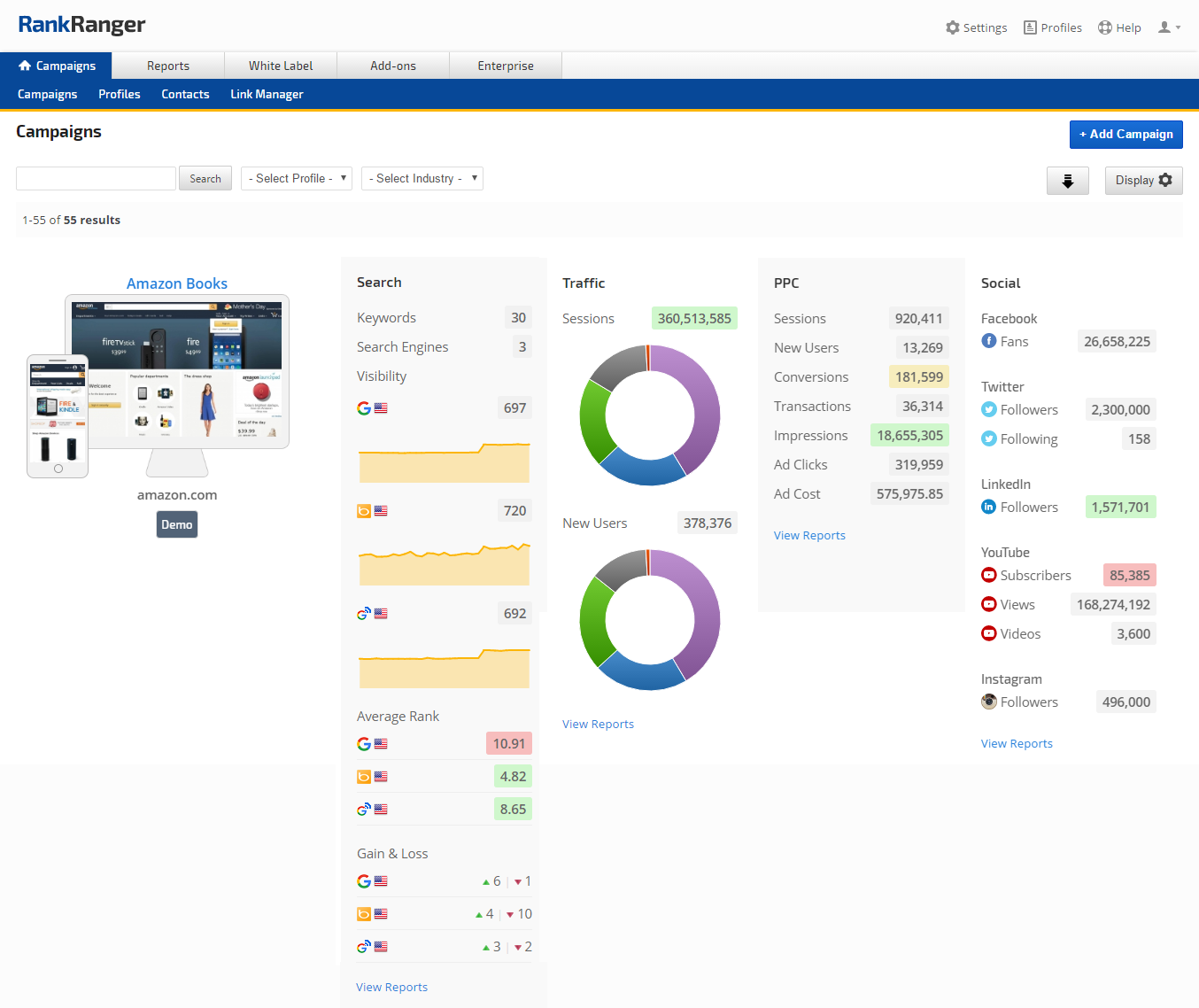Click the Twitter Following icon

(x=989, y=438)
